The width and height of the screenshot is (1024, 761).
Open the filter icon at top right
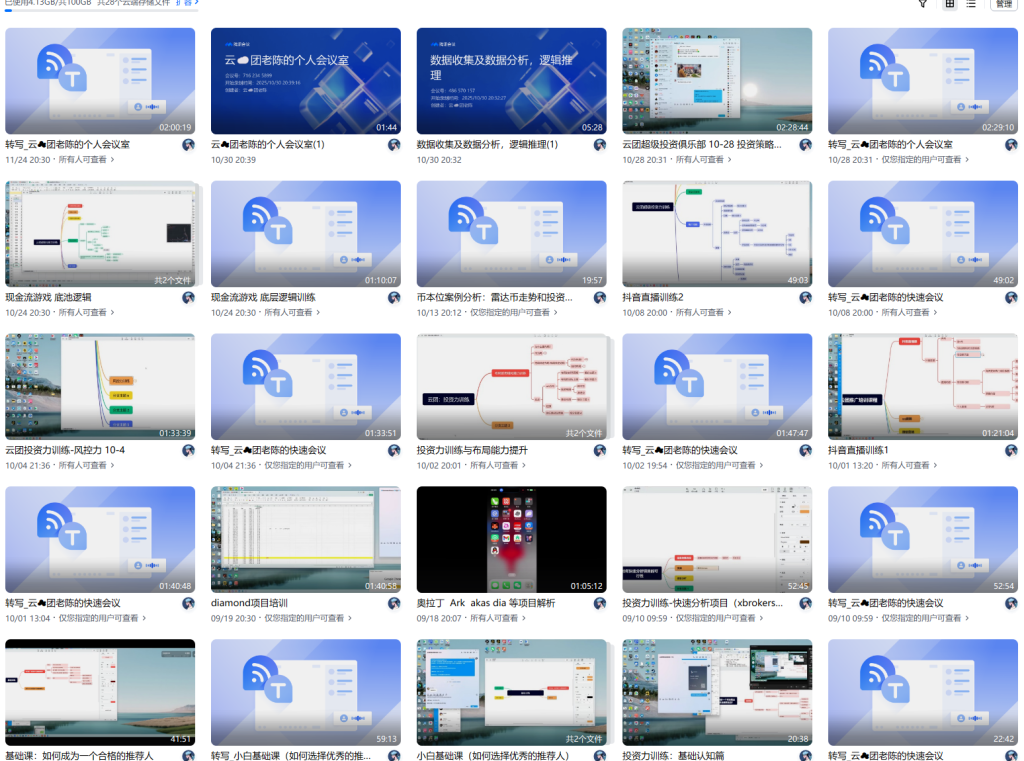(x=923, y=4)
